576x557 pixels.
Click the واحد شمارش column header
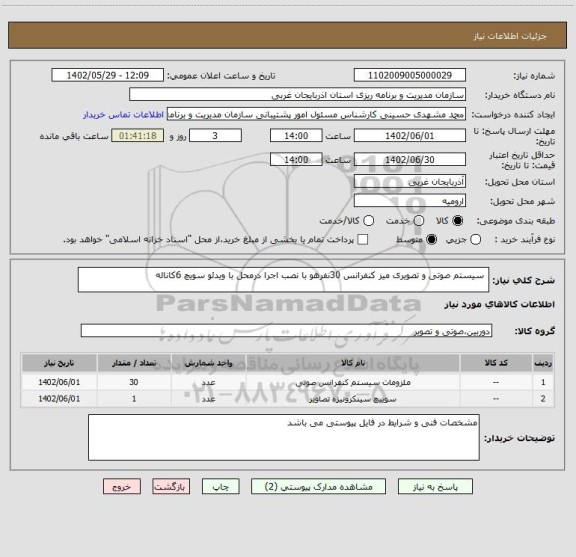pos(208,363)
